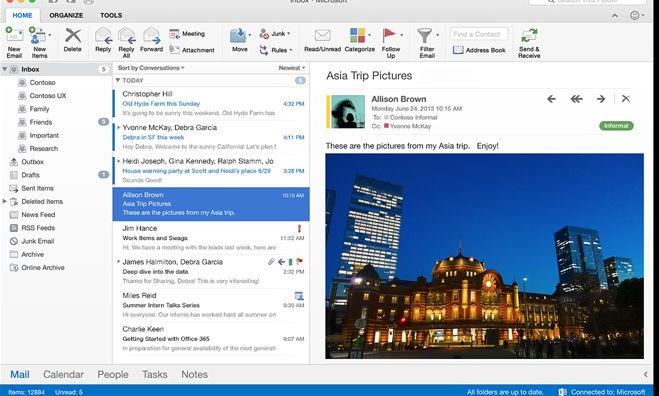Click the green Informal category tag
This screenshot has width=659, height=396.
coord(616,126)
